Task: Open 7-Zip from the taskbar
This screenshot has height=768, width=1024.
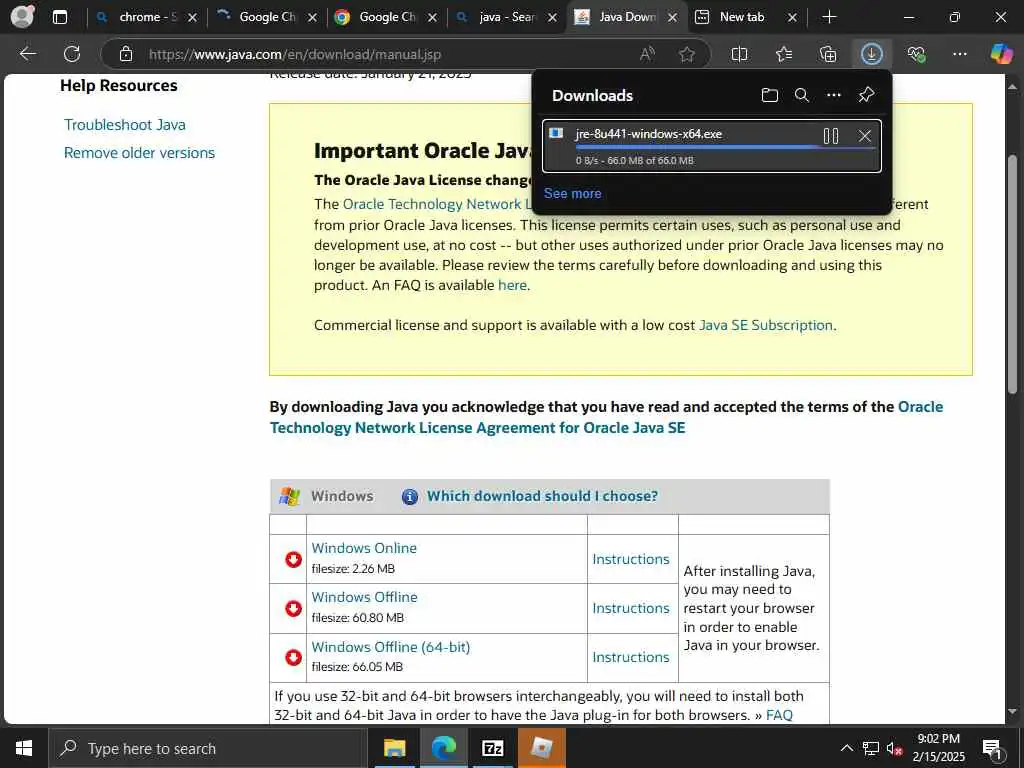Action: point(492,748)
